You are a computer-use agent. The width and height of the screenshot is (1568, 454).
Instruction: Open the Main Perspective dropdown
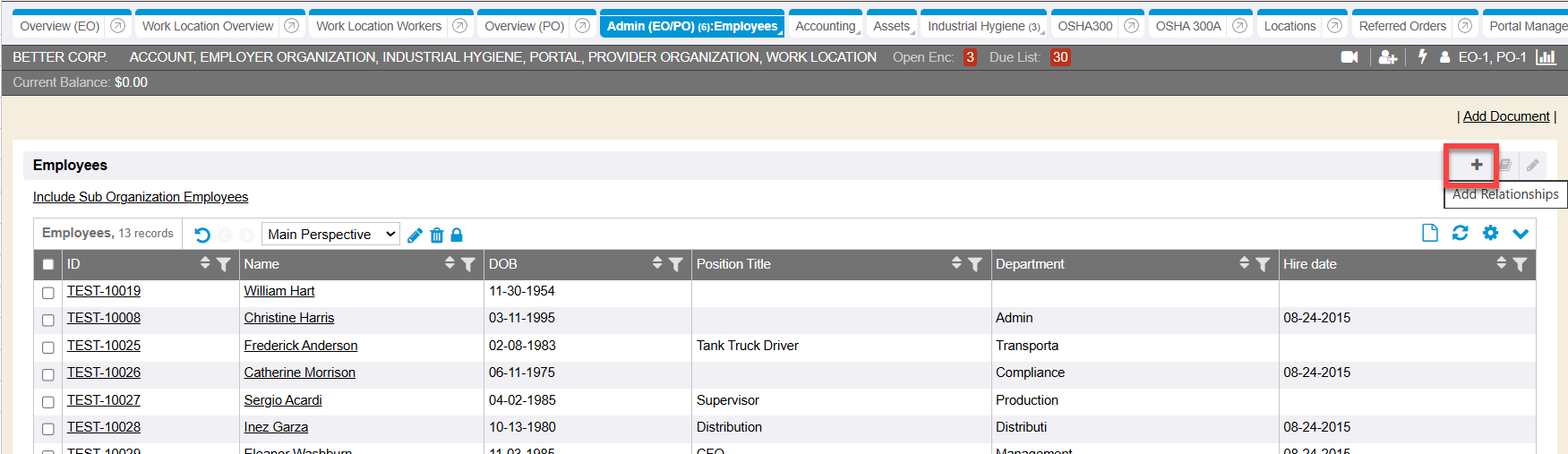tap(330, 235)
